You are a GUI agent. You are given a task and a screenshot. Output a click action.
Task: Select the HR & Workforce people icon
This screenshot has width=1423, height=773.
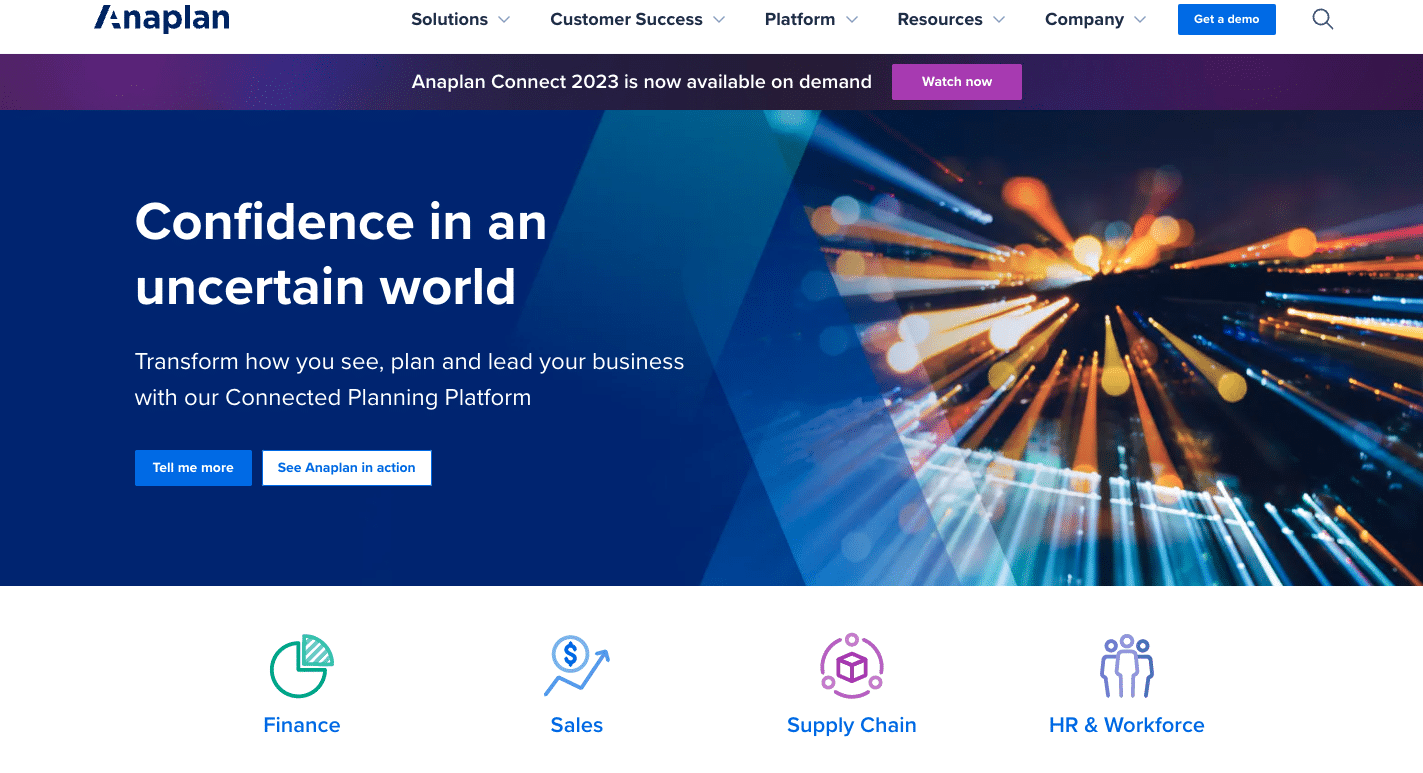[1127, 666]
